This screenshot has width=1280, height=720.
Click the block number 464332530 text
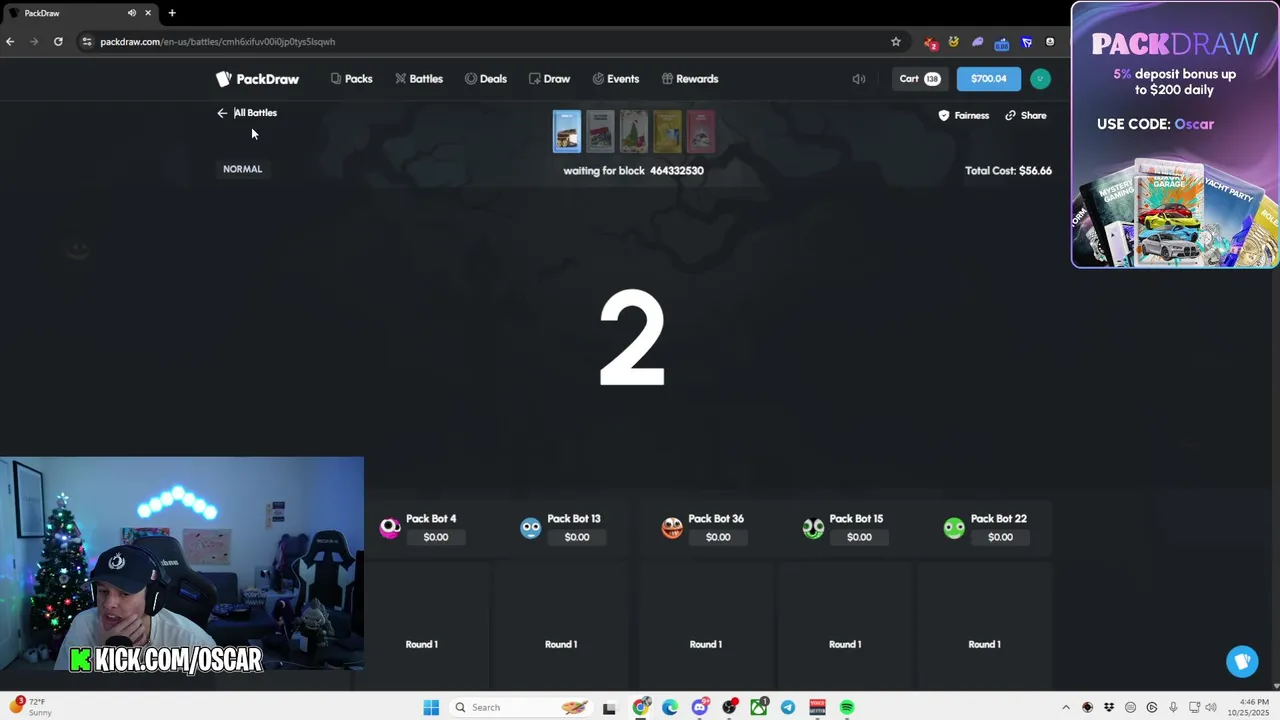(677, 171)
